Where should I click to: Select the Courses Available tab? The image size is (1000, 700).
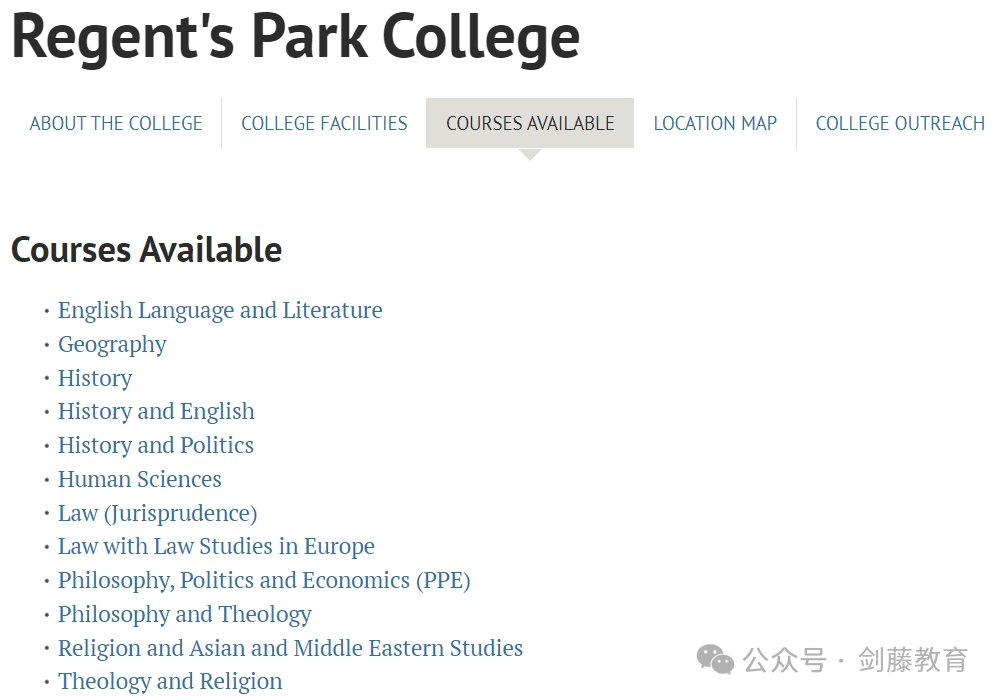[x=530, y=123]
